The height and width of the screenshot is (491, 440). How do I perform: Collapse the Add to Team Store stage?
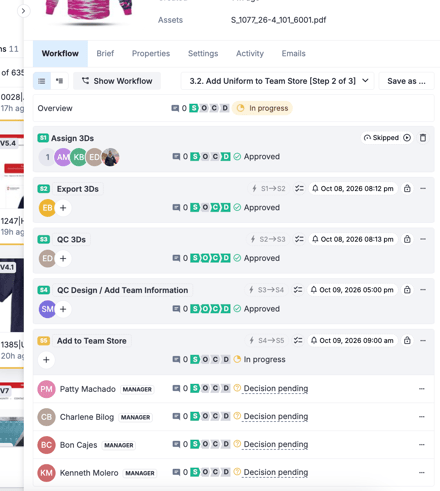(423, 341)
